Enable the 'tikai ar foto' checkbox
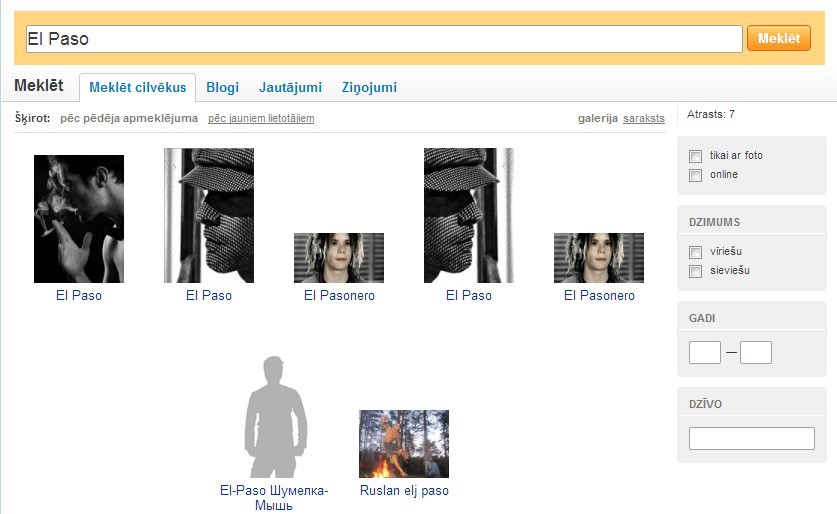This screenshot has height=514, width=837. pos(696,156)
